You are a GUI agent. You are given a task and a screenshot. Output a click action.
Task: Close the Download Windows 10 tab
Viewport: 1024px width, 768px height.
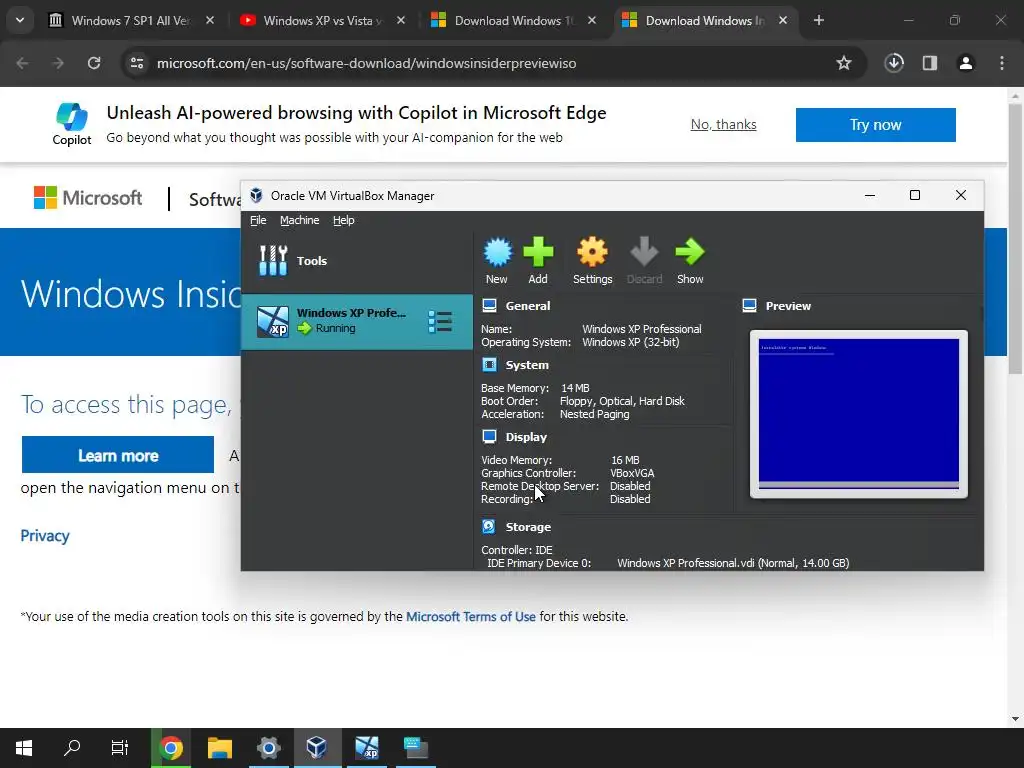592,21
